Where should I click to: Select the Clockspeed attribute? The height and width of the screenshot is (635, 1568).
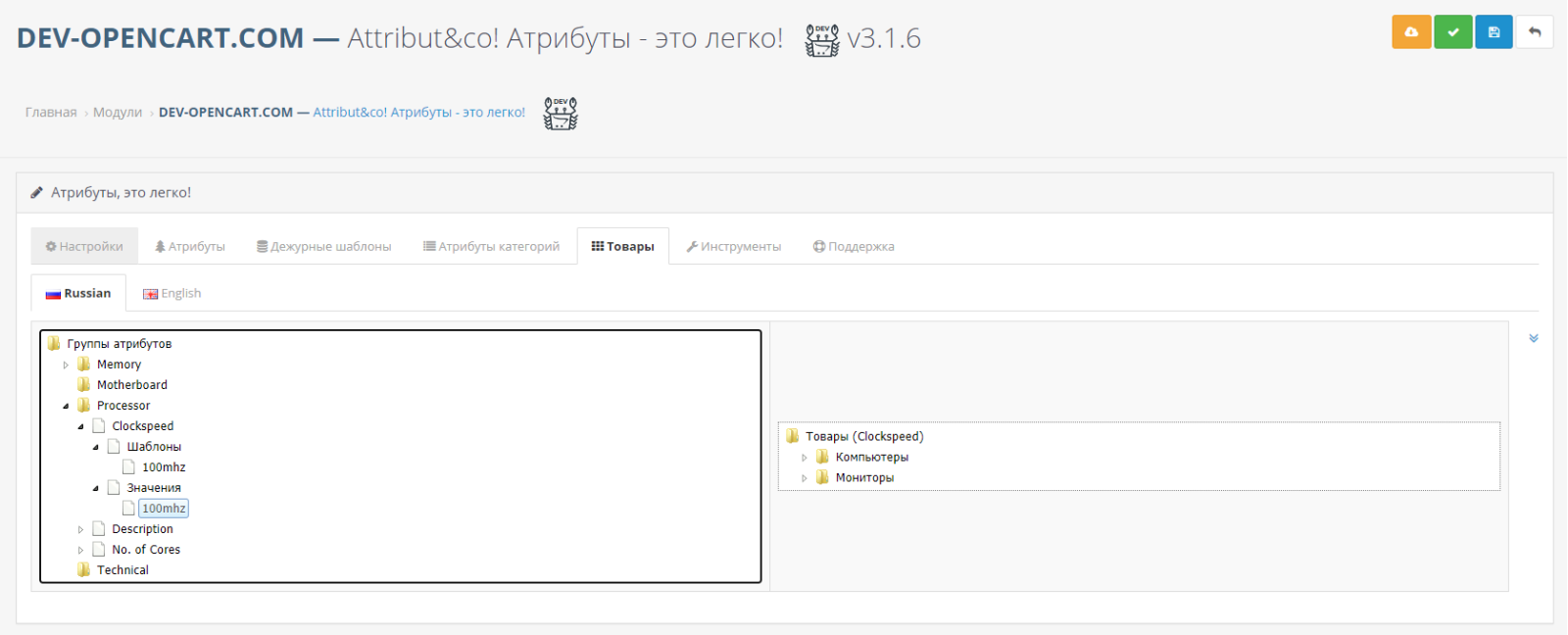(142, 426)
